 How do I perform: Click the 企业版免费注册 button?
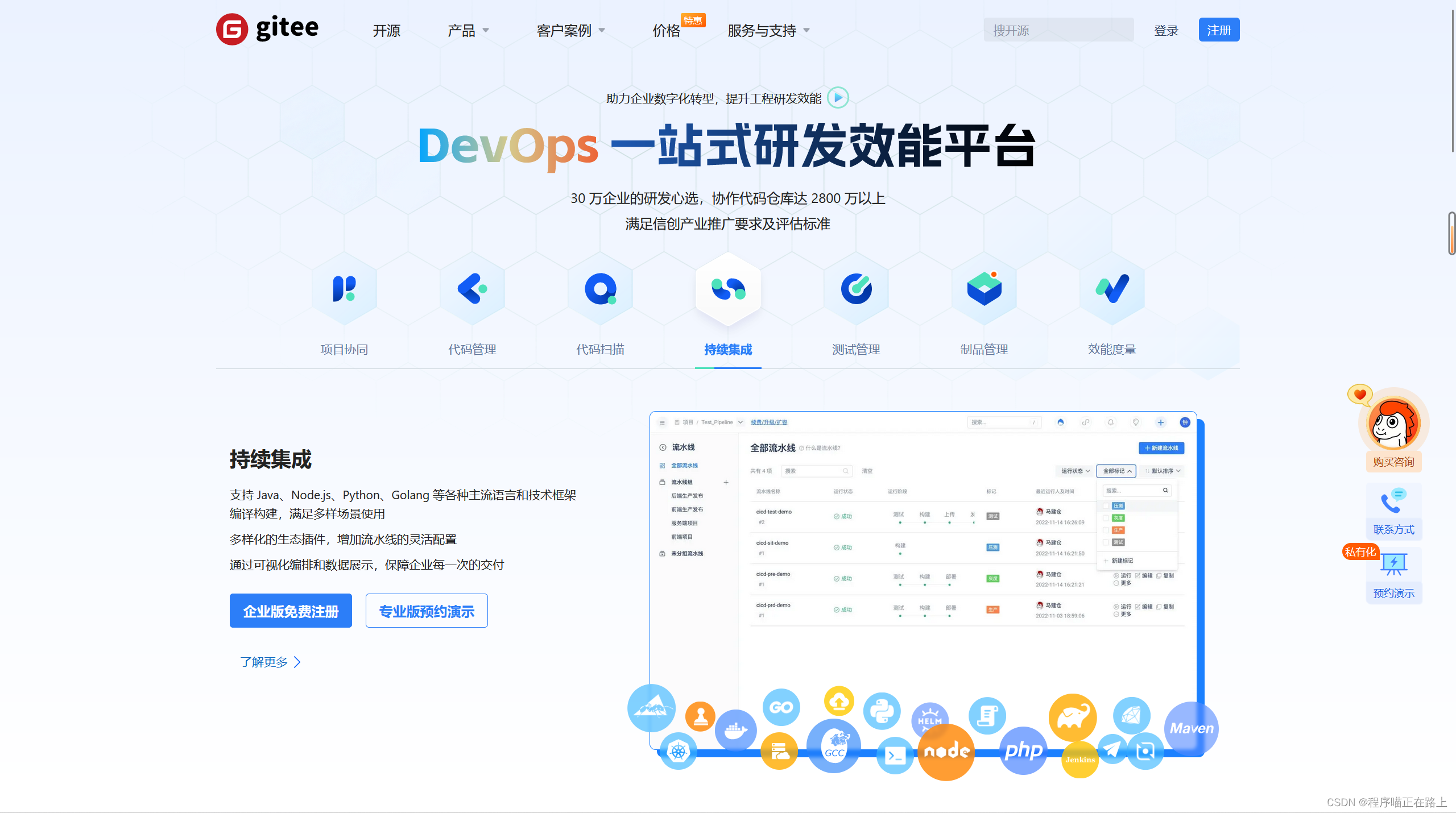(291, 610)
